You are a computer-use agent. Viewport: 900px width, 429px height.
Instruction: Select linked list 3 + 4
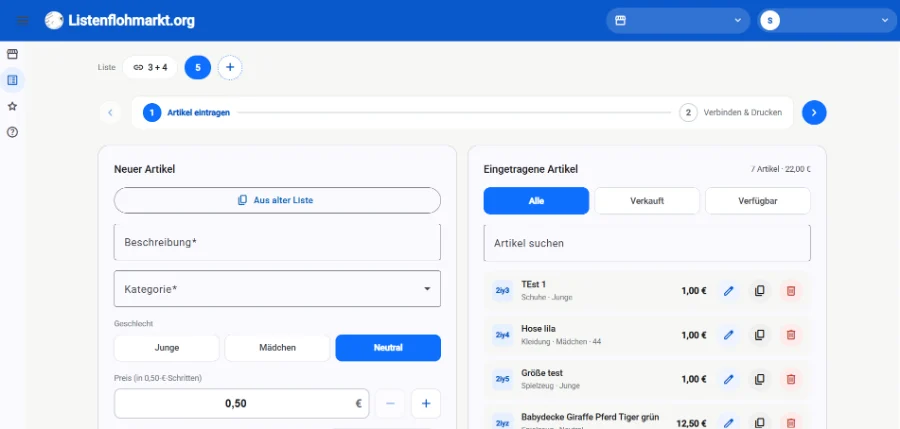coord(150,67)
